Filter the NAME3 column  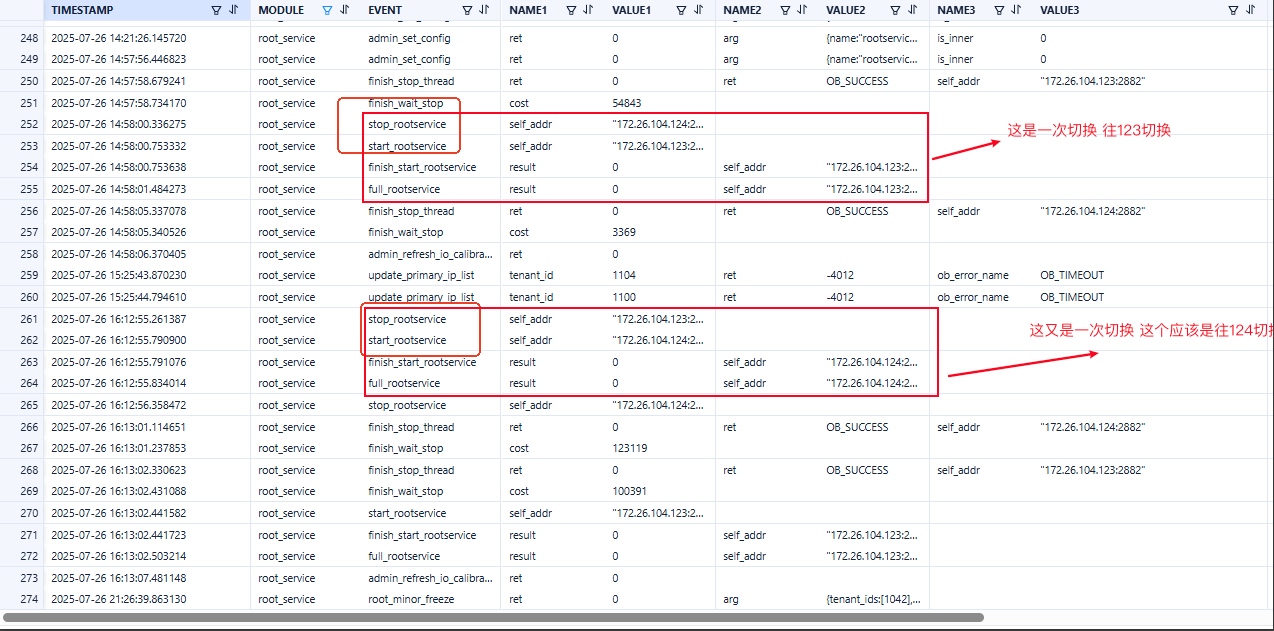tap(1000, 10)
